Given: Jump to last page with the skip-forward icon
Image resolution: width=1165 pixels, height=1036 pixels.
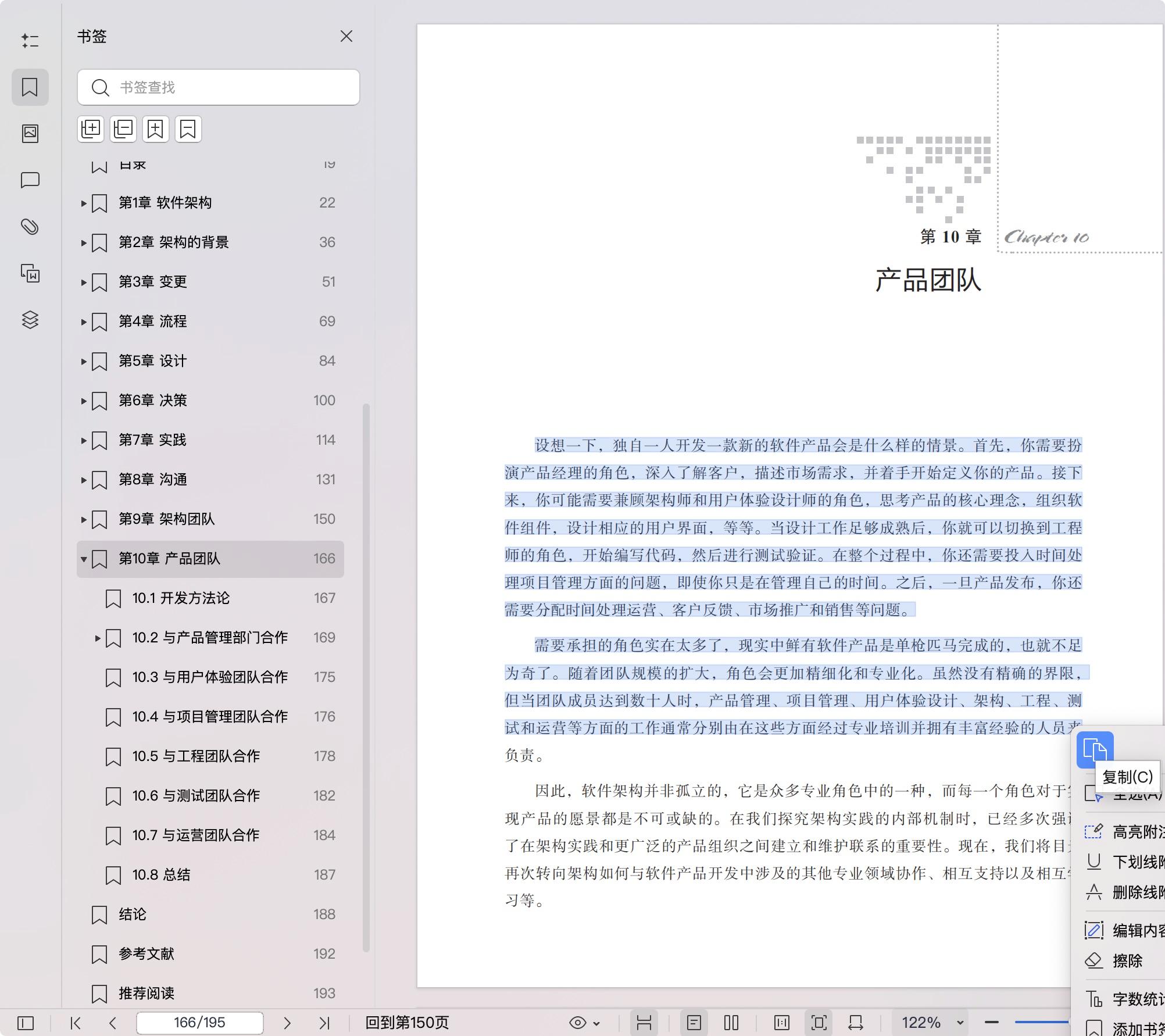Looking at the screenshot, I should tap(325, 1022).
